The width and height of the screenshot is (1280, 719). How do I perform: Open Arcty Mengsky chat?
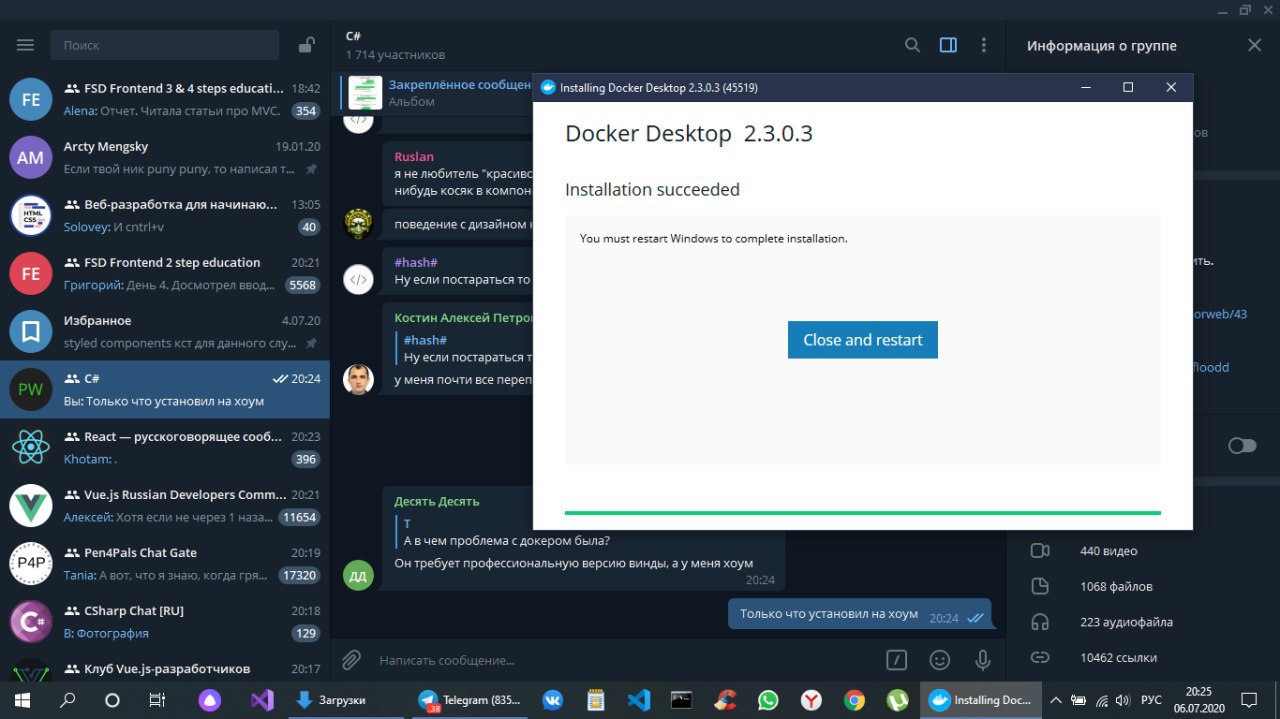coord(165,157)
